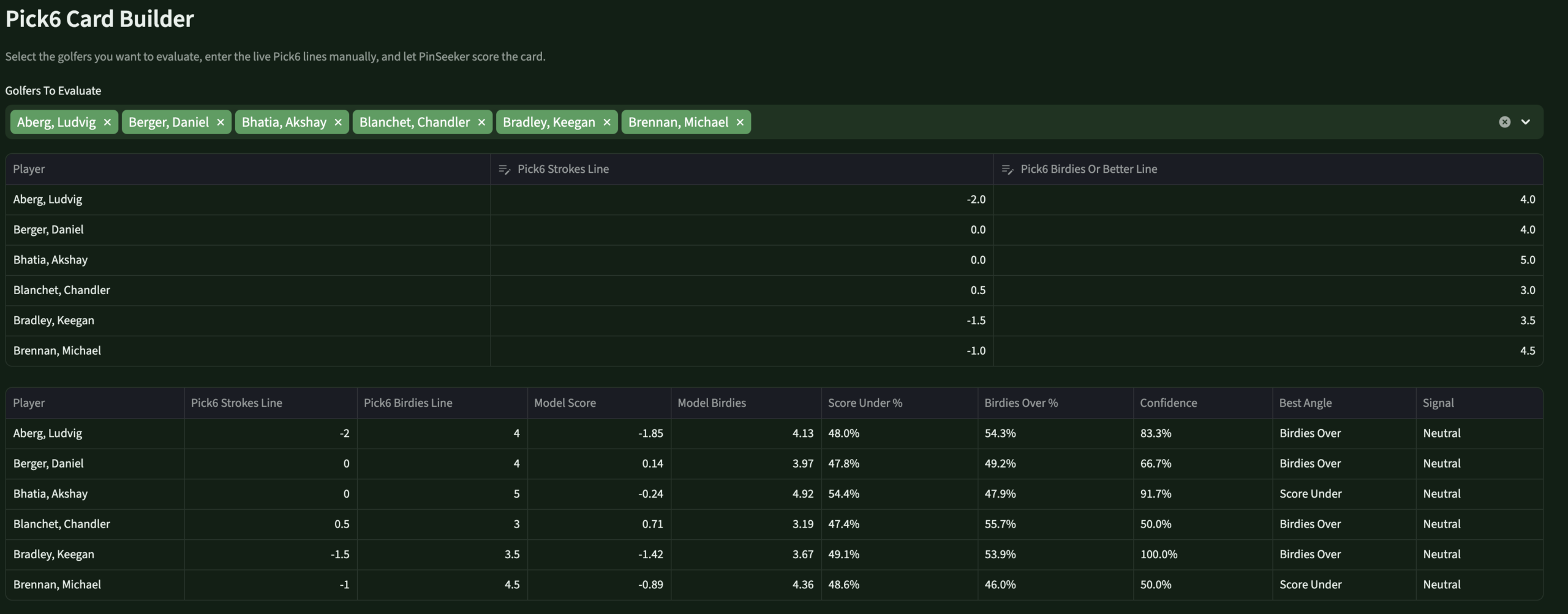Click the Best Angle column header
The image size is (1568, 614).
[1305, 403]
